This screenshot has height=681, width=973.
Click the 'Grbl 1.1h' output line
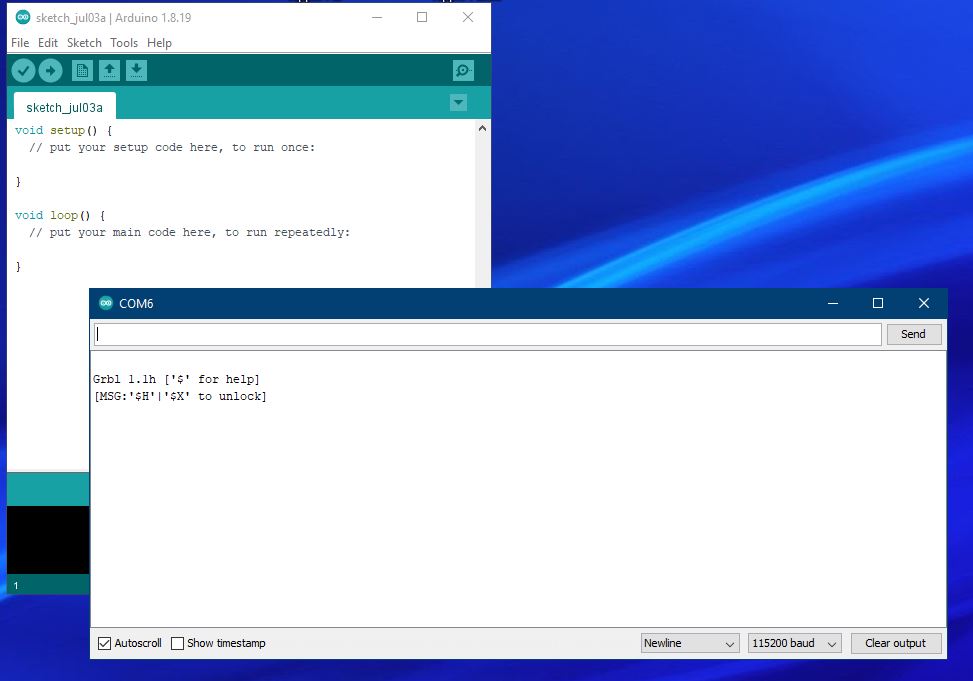pos(176,379)
